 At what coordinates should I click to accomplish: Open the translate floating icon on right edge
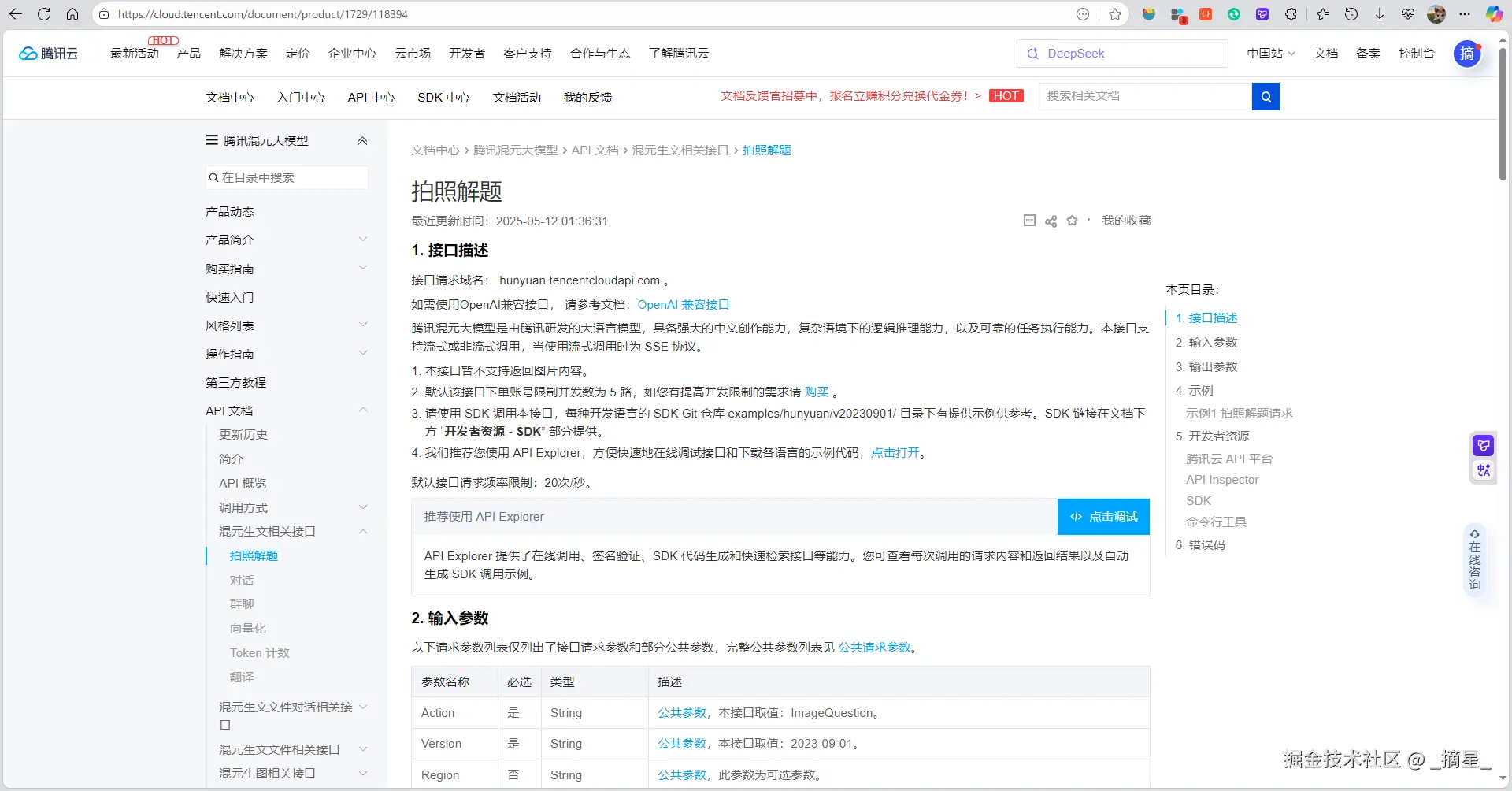1484,470
